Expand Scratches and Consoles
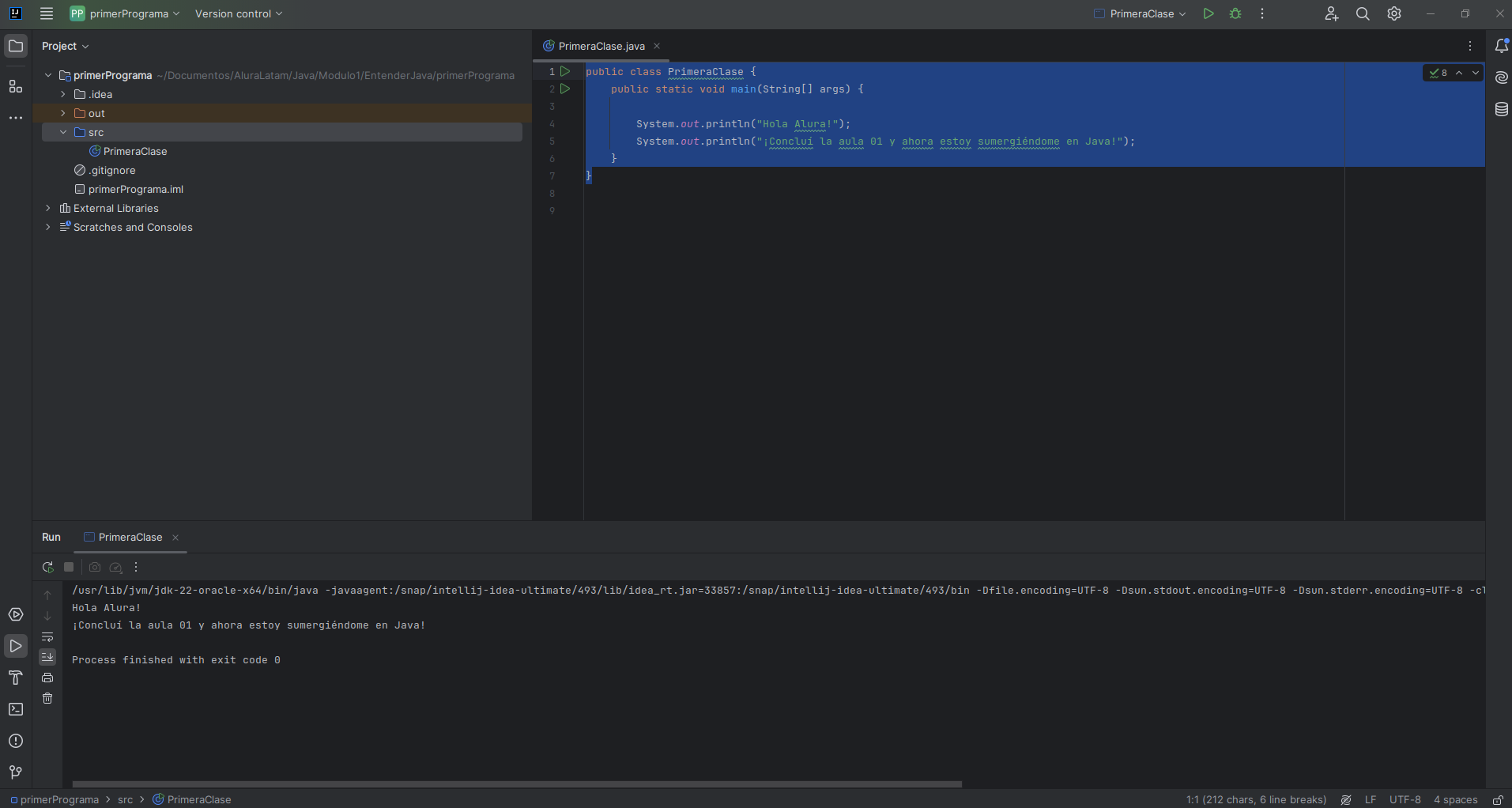The height and width of the screenshot is (808, 1512). coord(48,227)
